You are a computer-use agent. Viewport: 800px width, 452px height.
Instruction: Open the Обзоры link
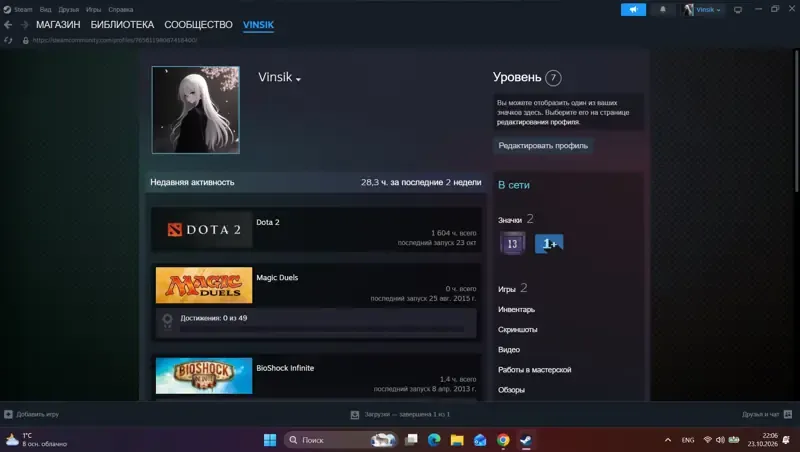point(511,389)
